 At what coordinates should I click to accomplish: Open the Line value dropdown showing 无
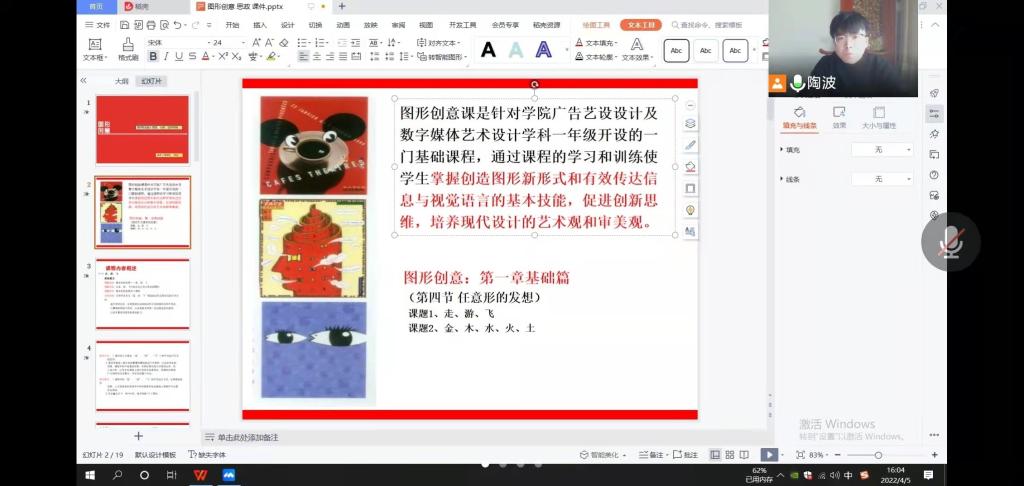pos(882,179)
